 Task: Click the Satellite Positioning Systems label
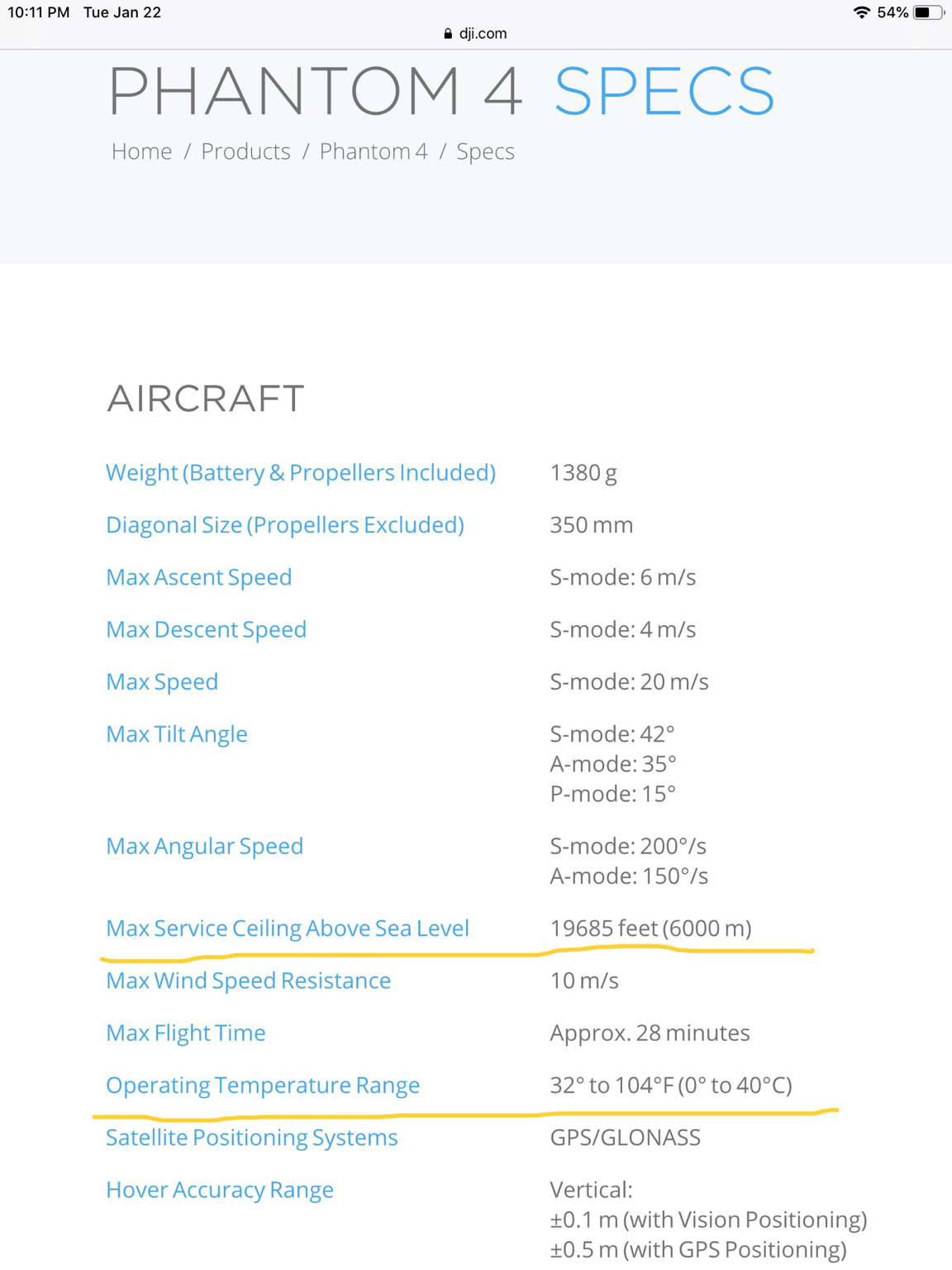coord(252,1138)
